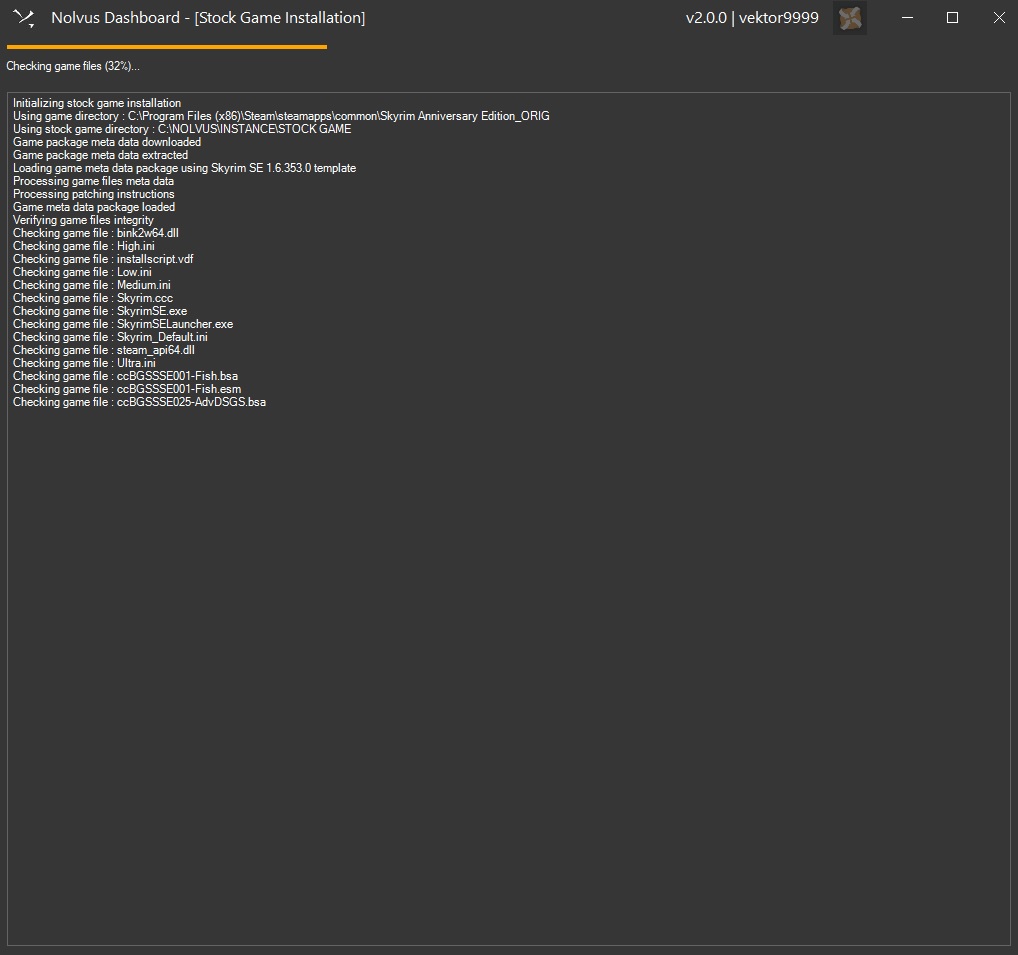Click the 'ccBGSSSE001-Fish.esm' log entry
Image resolution: width=1018 pixels, height=955 pixels.
click(x=127, y=389)
